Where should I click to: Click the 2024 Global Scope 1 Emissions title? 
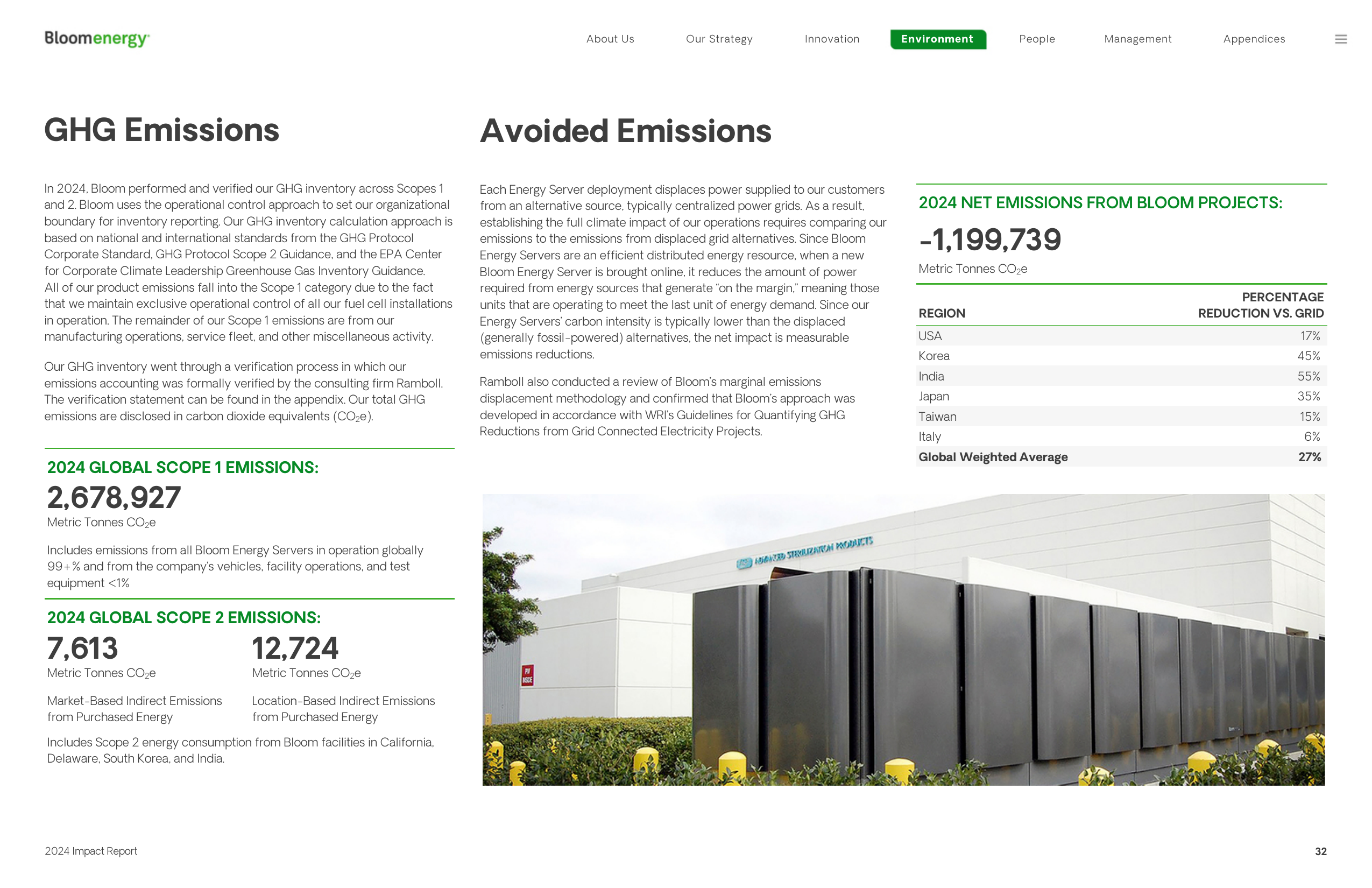click(x=182, y=467)
